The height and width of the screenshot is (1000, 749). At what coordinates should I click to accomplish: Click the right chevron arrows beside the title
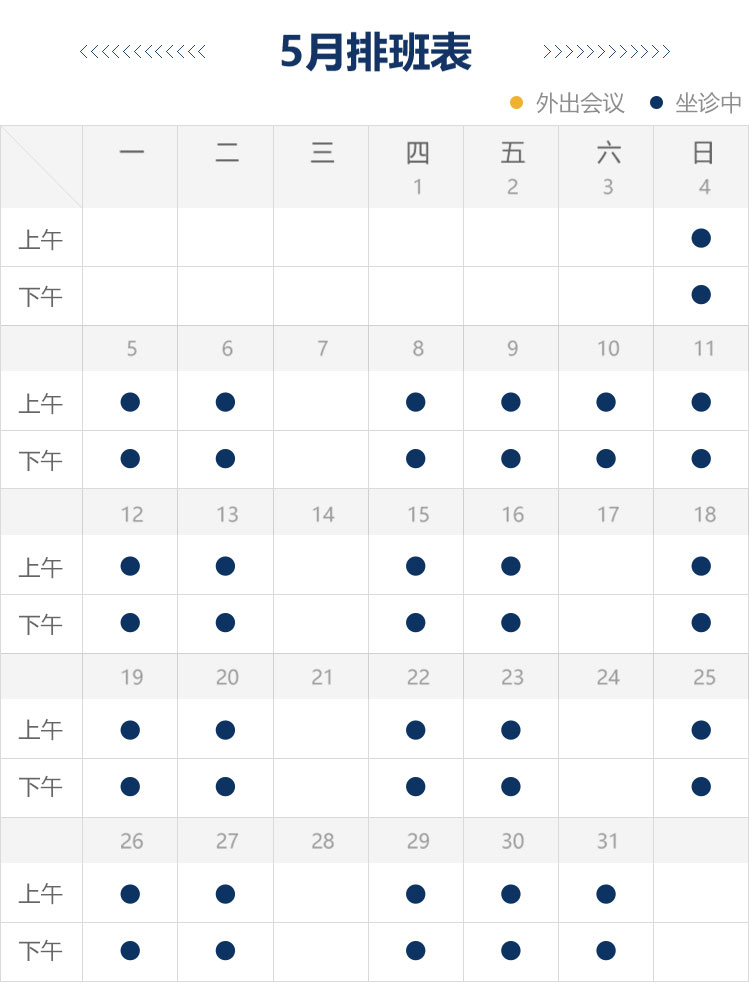click(x=606, y=52)
